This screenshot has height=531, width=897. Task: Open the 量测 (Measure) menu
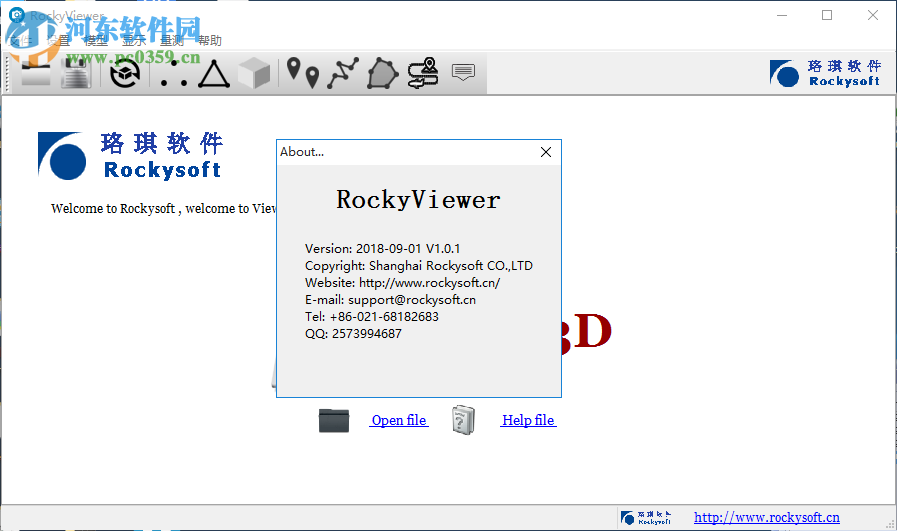click(x=172, y=41)
